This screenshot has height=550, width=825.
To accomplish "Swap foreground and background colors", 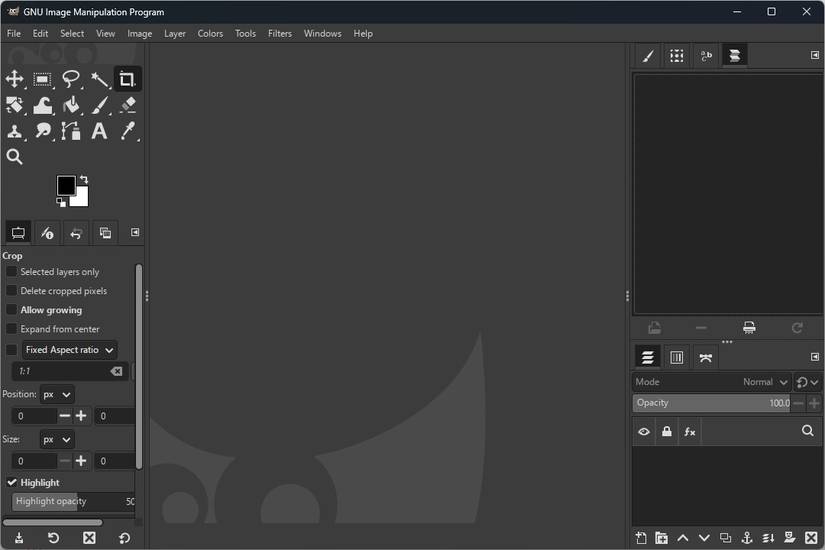I will 84,179.
